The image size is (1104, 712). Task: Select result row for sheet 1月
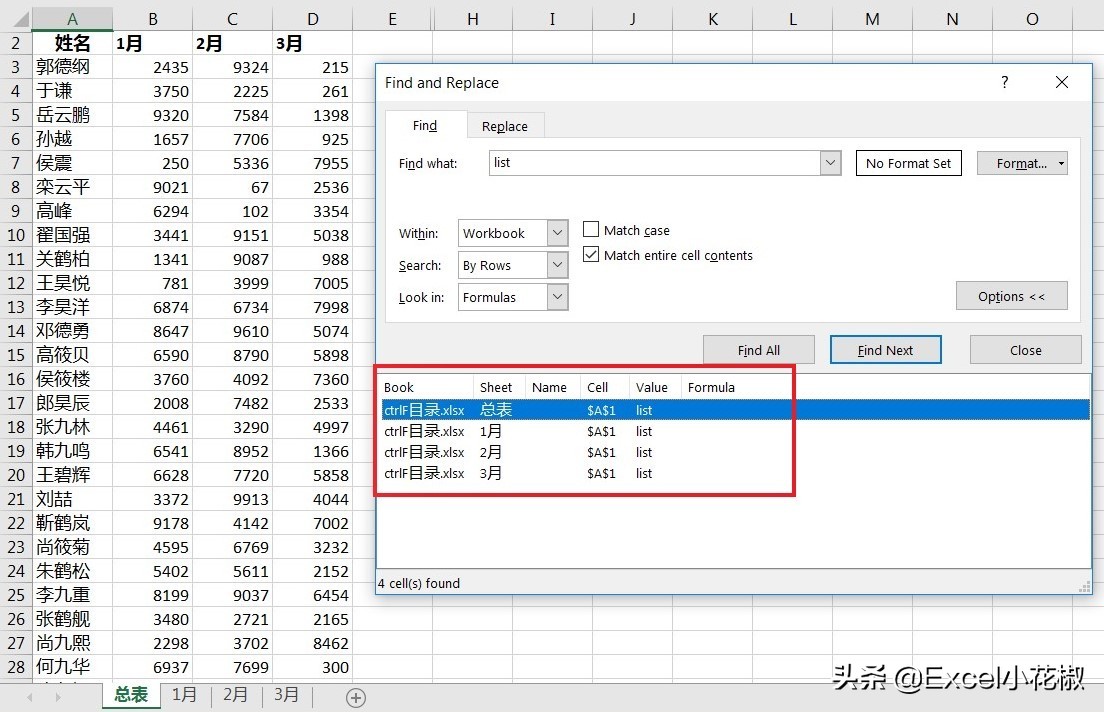pos(736,431)
